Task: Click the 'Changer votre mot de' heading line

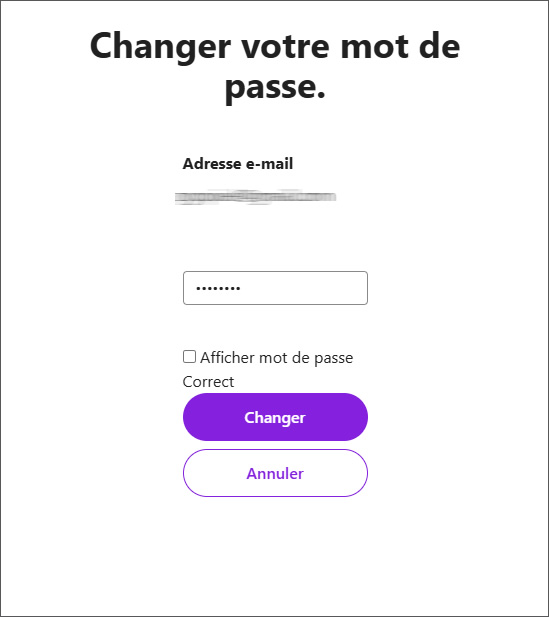Action: [275, 46]
